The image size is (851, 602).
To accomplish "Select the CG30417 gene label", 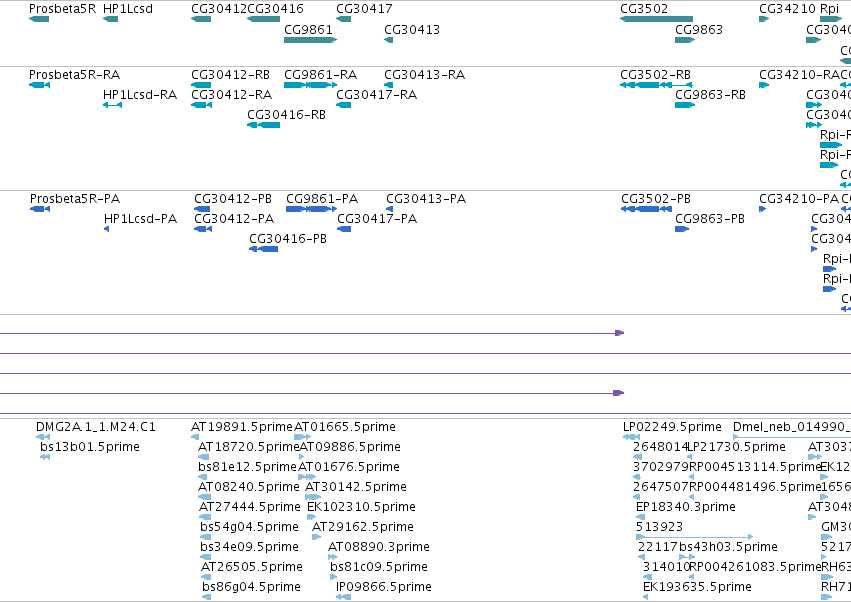I will pos(364,9).
